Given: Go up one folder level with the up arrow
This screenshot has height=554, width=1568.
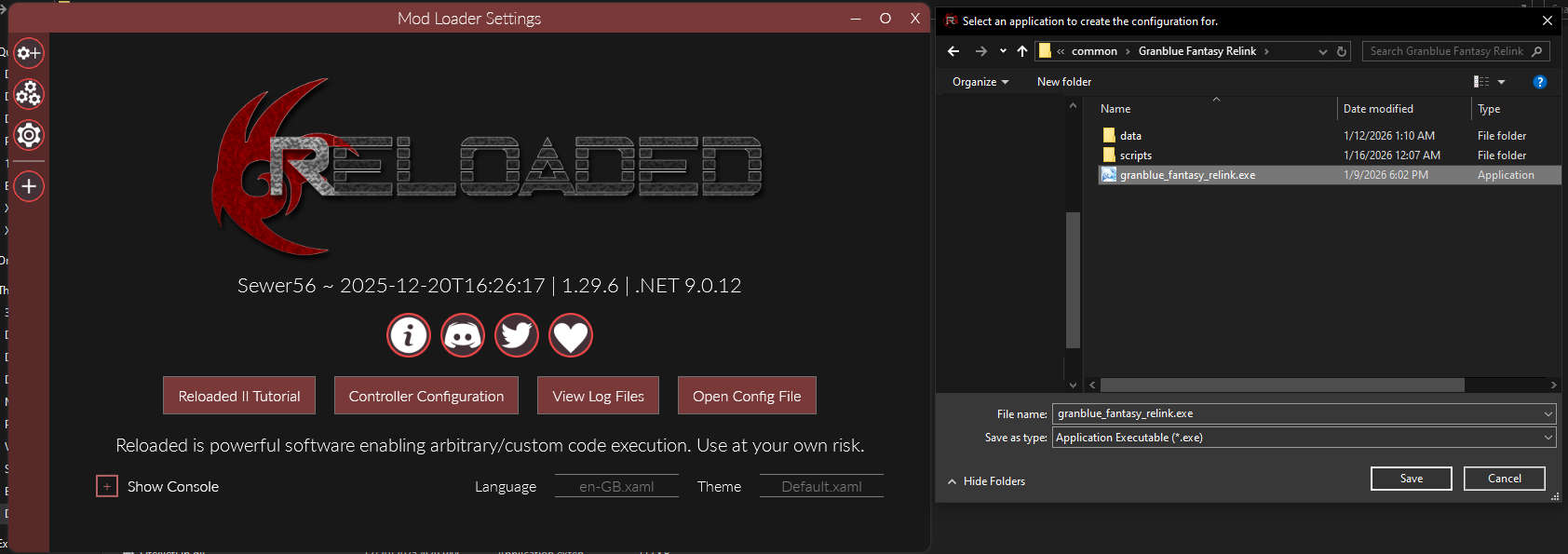Looking at the screenshot, I should [1022, 51].
